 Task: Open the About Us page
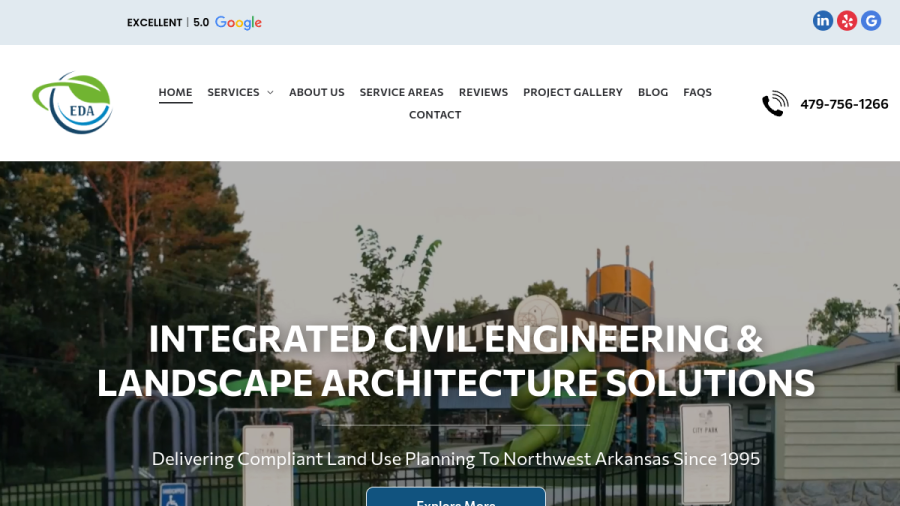click(316, 92)
